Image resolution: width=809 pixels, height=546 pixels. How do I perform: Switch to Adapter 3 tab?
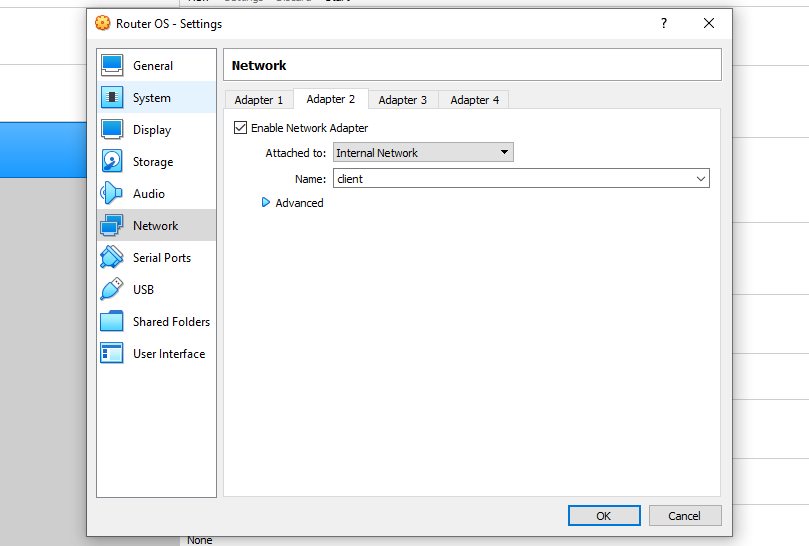click(x=402, y=100)
